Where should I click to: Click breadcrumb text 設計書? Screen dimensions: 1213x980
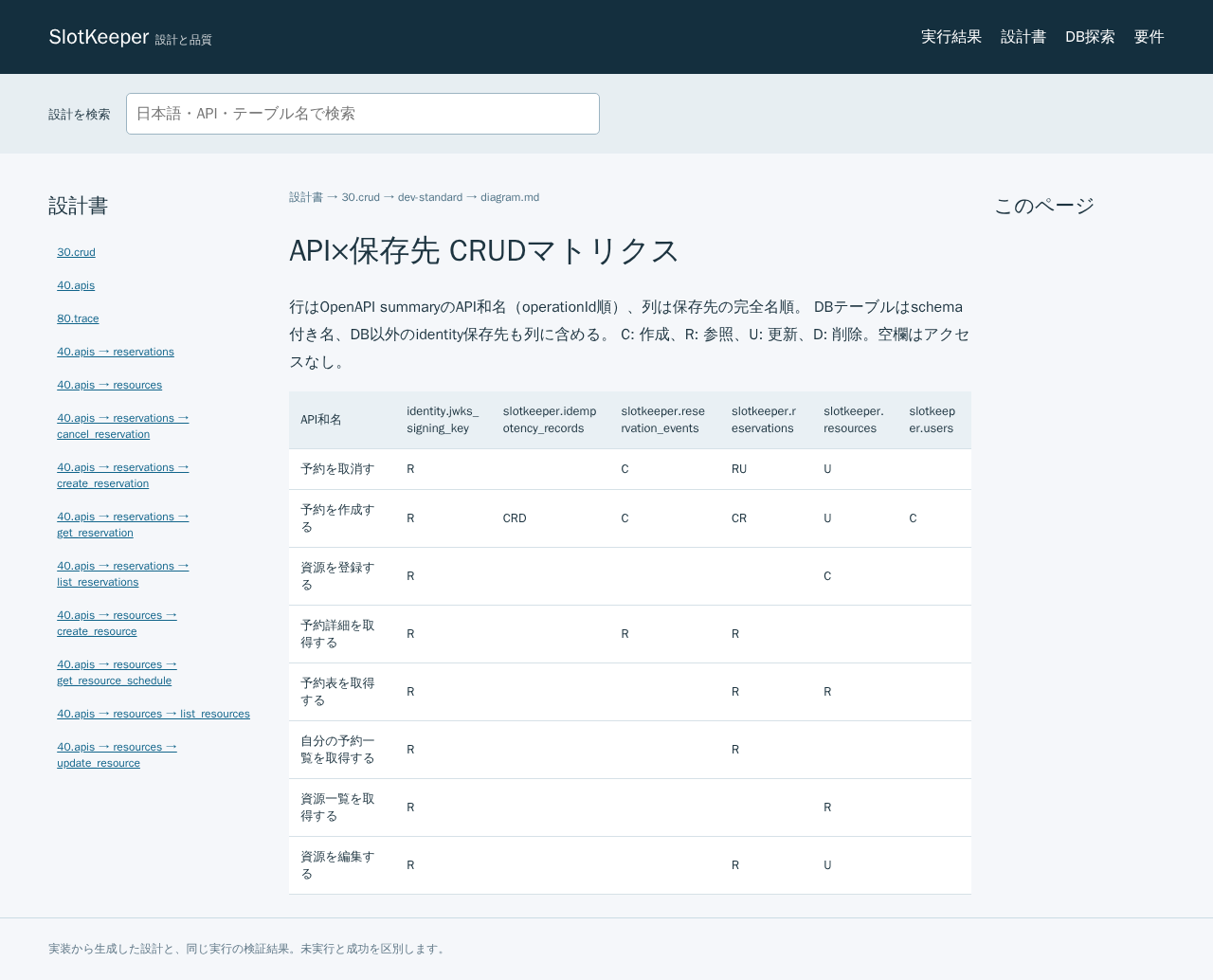point(306,197)
